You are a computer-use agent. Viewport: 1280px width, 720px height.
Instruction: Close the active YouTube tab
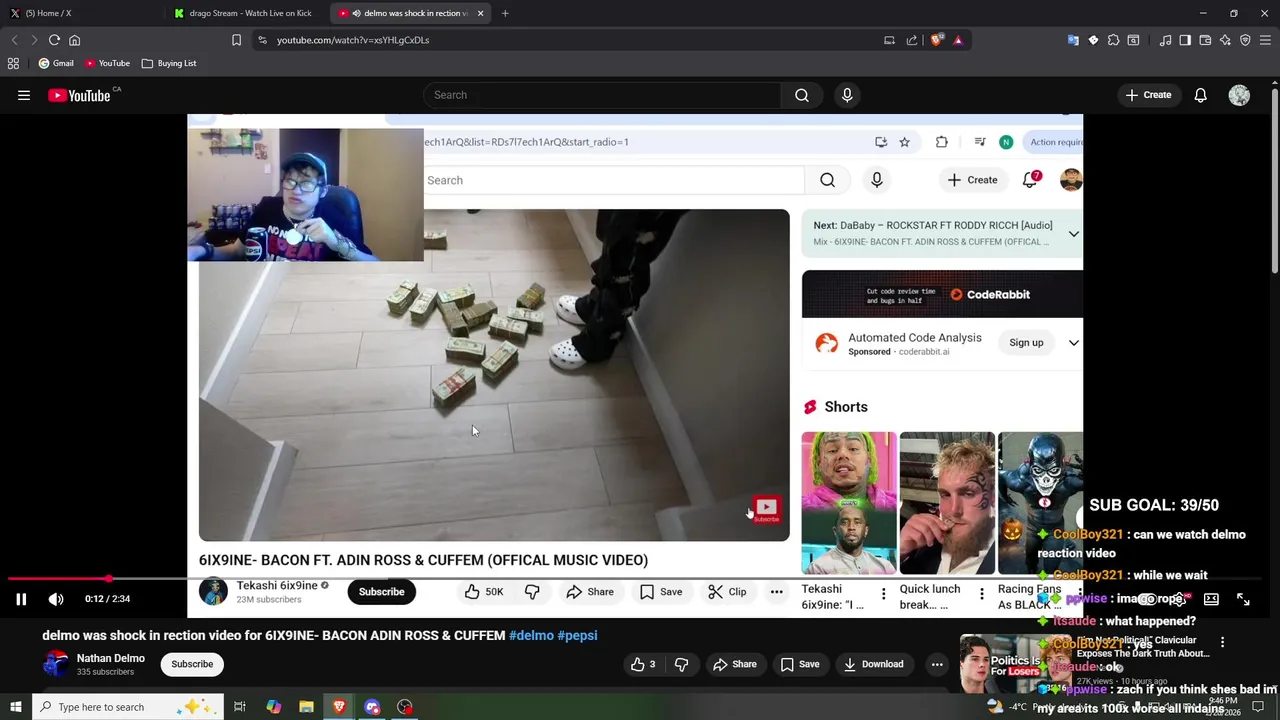480,13
